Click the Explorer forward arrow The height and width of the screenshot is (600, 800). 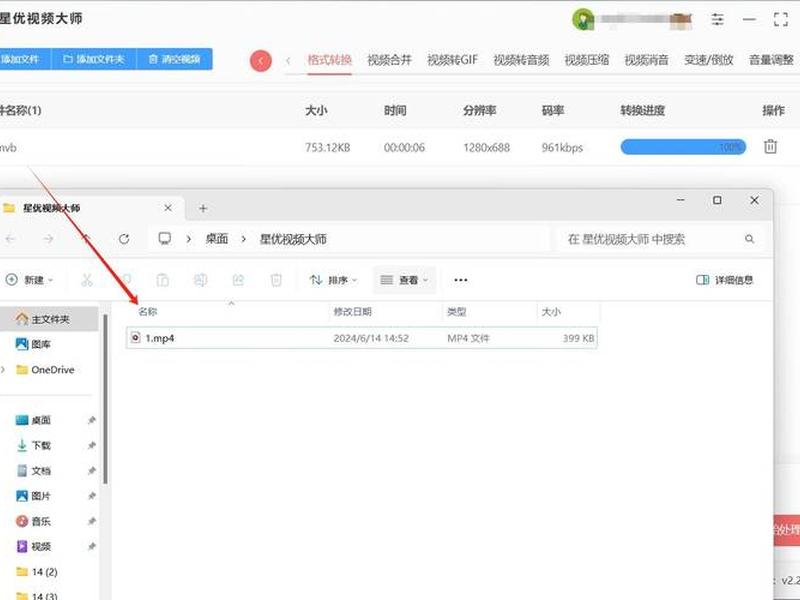coord(48,239)
